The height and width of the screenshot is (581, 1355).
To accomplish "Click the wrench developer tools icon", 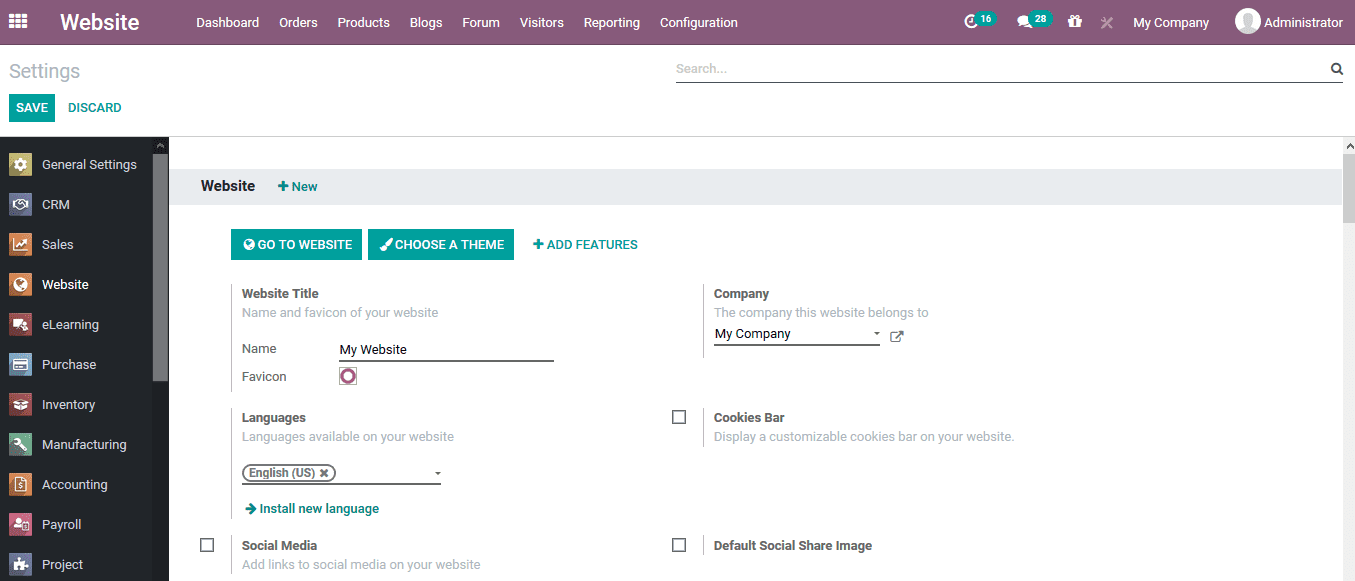I will pyautogui.click(x=1106, y=21).
